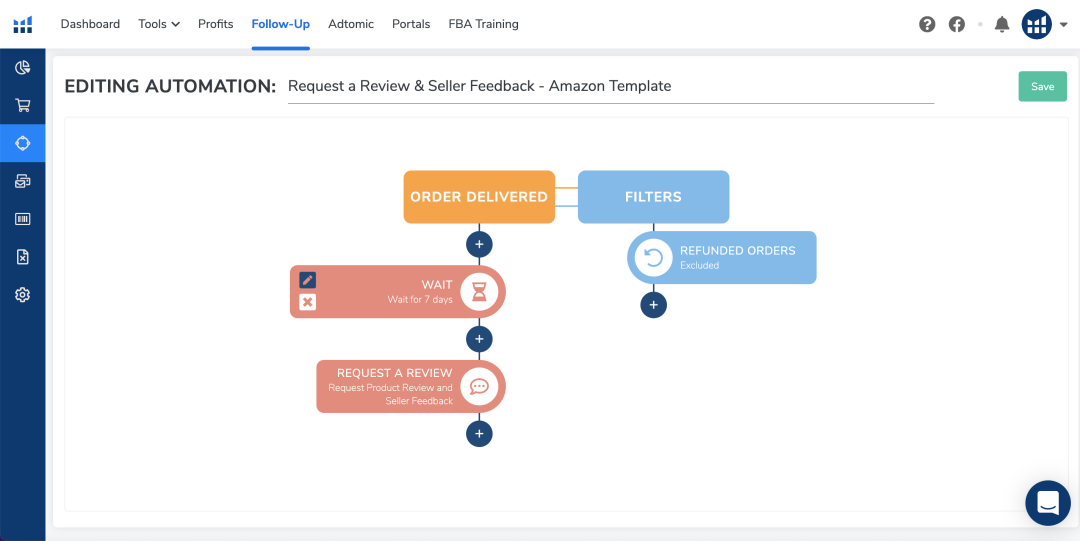Image resolution: width=1080 pixels, height=541 pixels.
Task: Click the hourglass icon on Wait node
Action: 479,291
